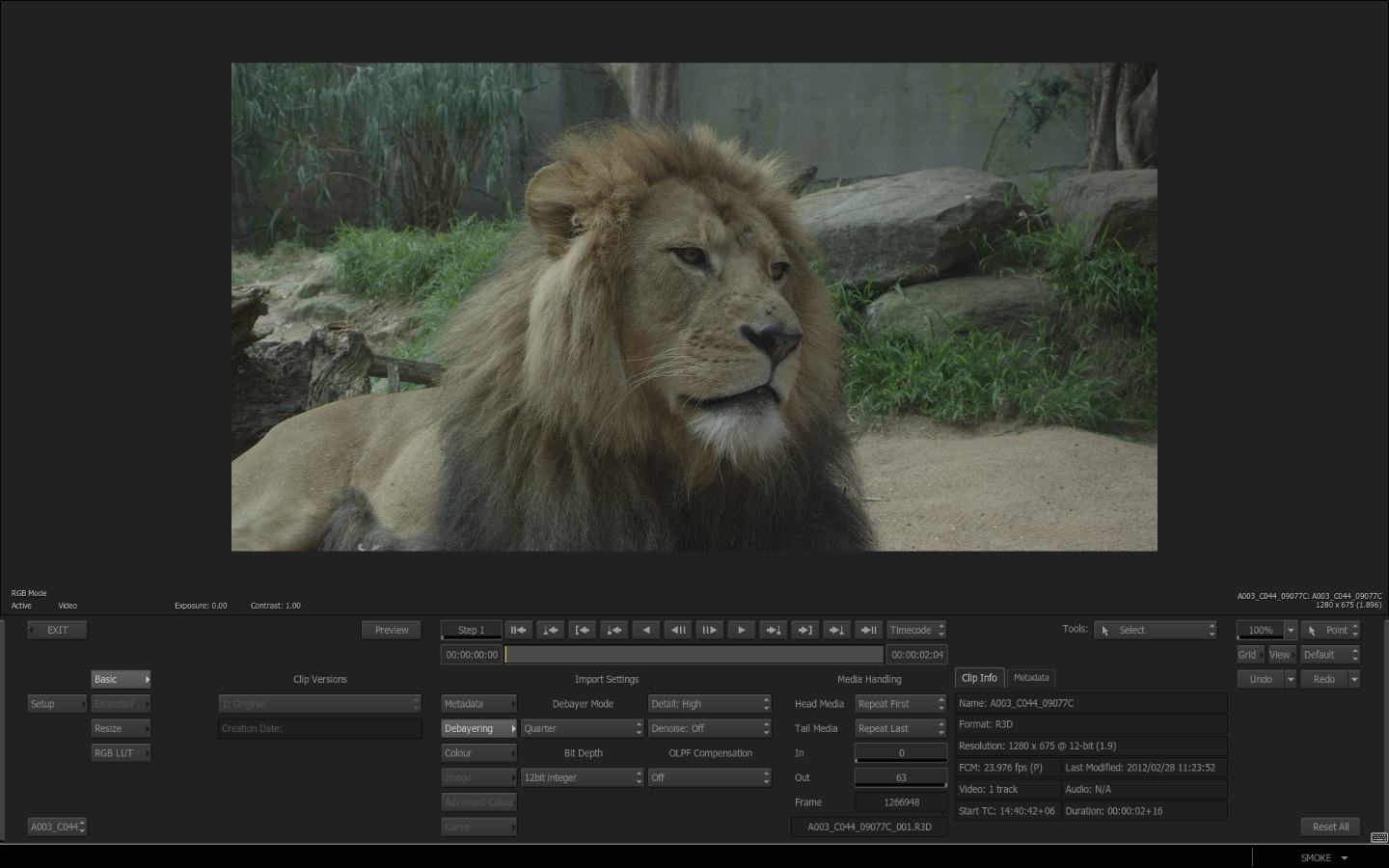Jump to the first frame of clip

(518, 630)
